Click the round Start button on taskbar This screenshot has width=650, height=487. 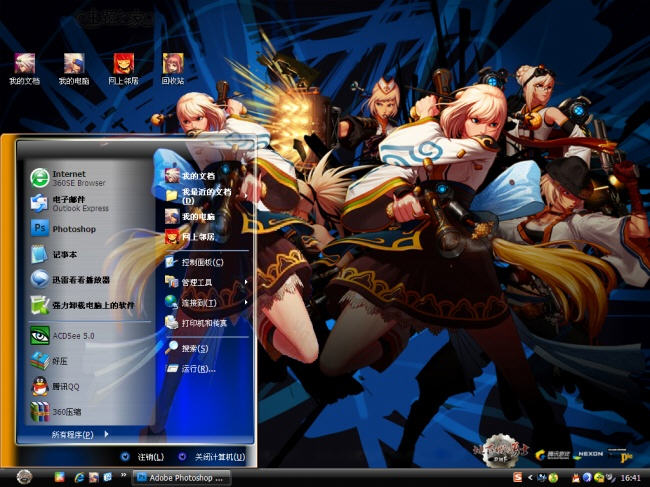[x=24, y=477]
